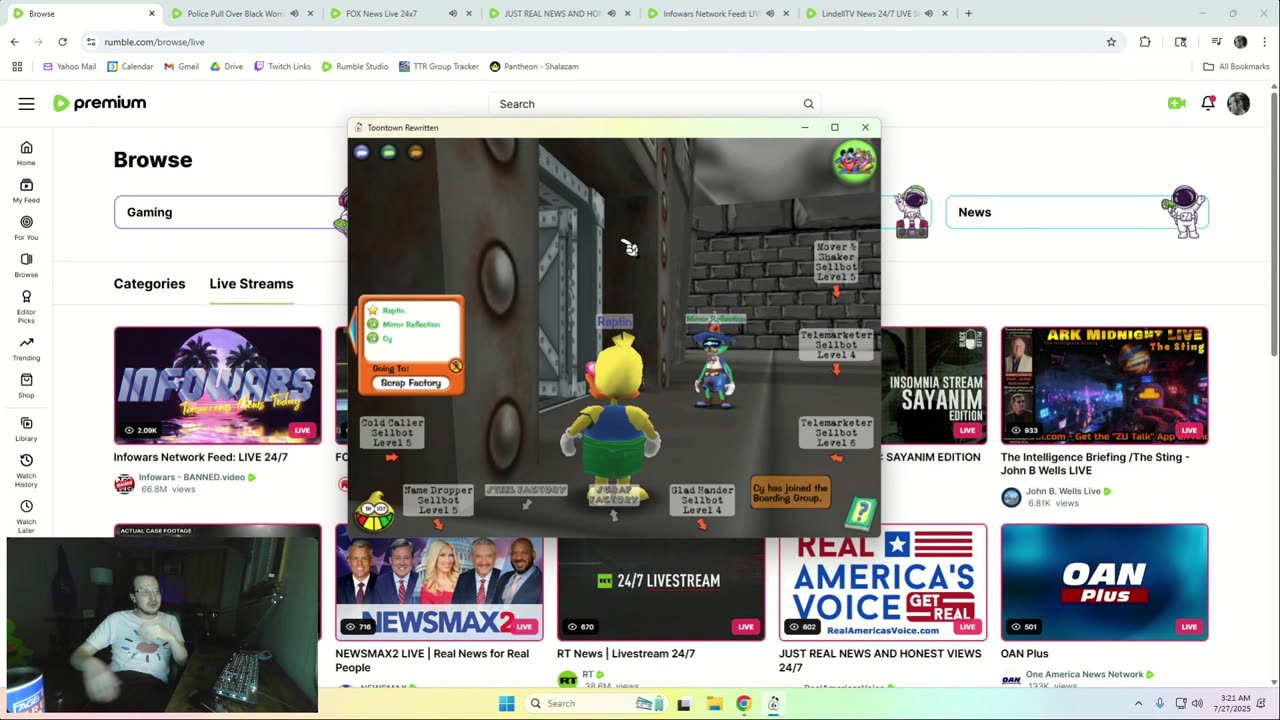The image size is (1280, 720).
Task: Go to Home in Rumble sidebar
Action: click(x=26, y=153)
